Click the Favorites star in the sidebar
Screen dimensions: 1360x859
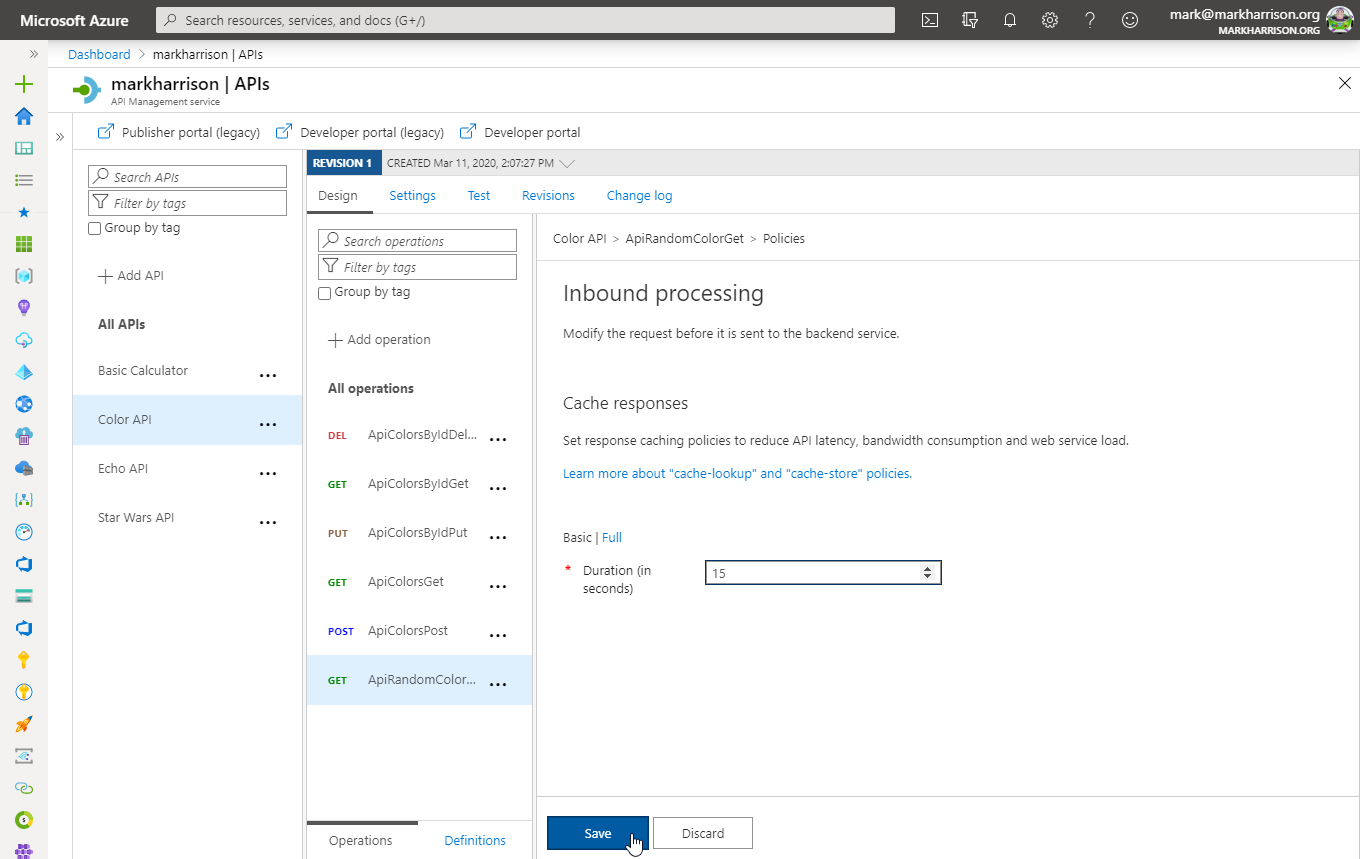point(24,212)
